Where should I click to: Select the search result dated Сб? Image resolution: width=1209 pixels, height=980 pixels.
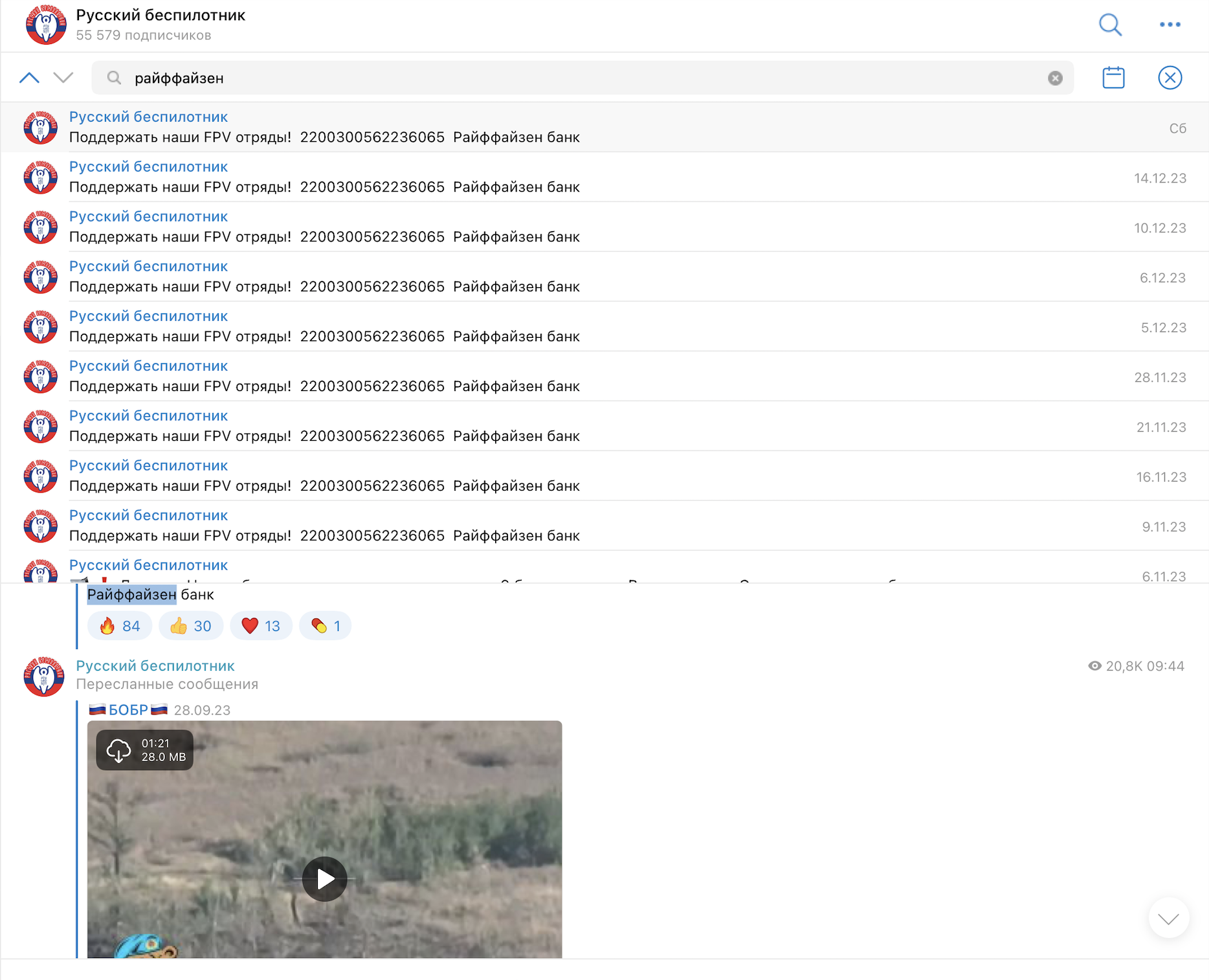604,127
